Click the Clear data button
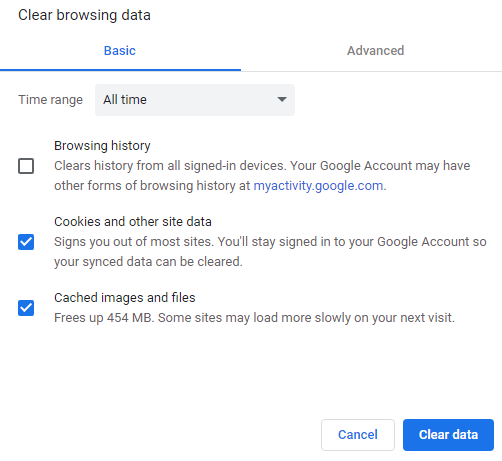The height and width of the screenshot is (461, 502). [x=448, y=435]
